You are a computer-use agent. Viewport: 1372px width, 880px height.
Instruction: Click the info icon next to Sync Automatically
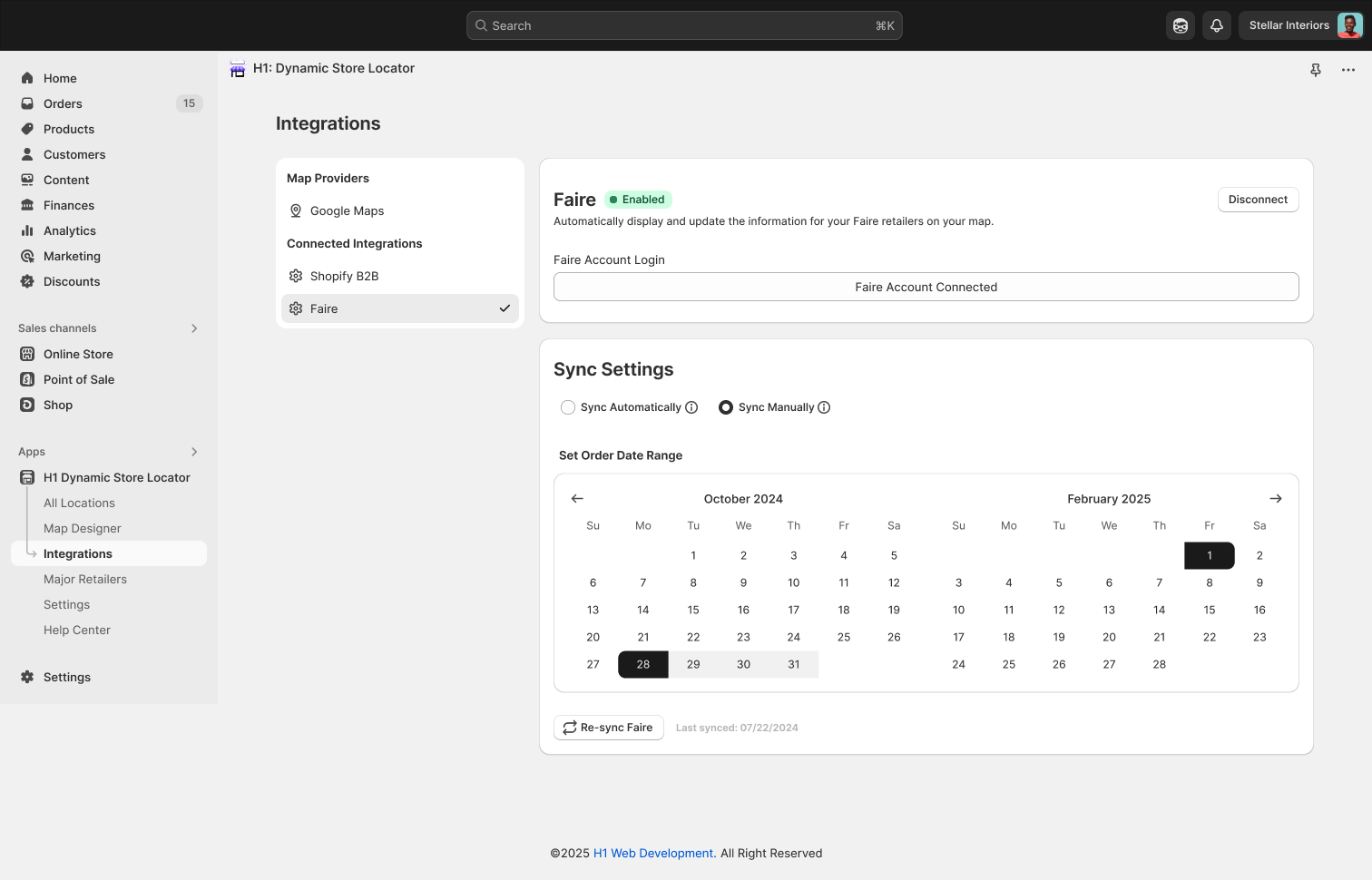click(691, 407)
